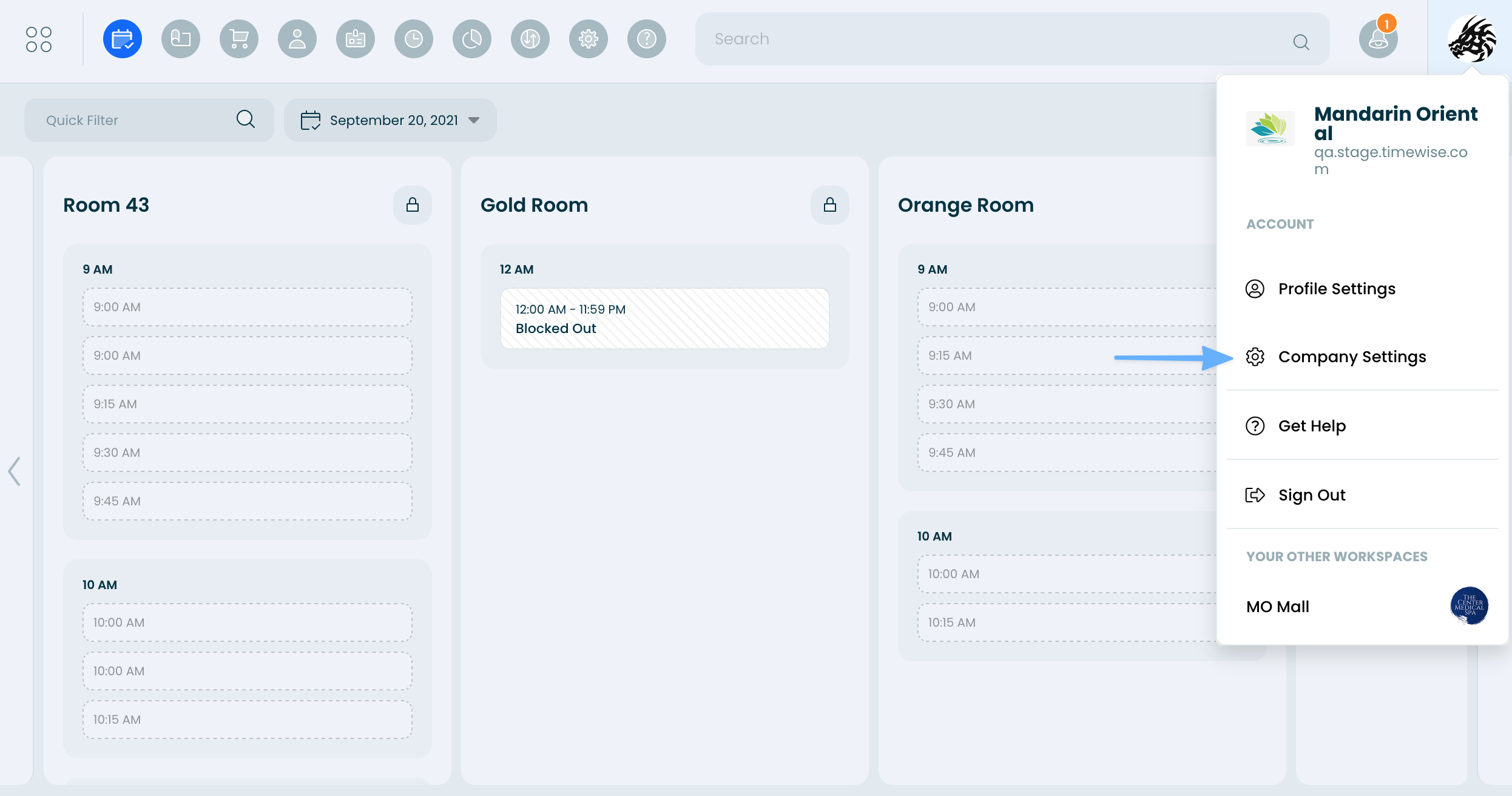Click the left chevron to scroll rooms

coord(15,471)
